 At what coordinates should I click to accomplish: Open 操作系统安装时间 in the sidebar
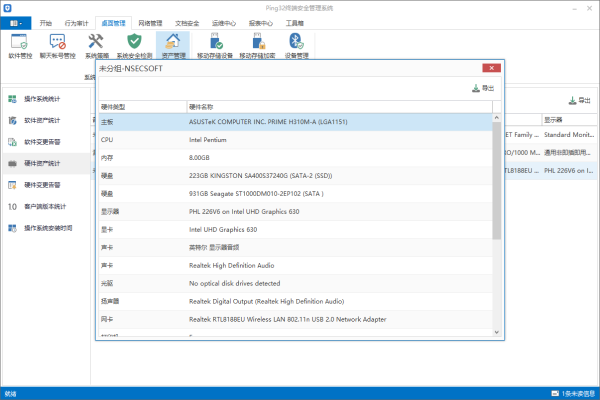[x=46, y=228]
